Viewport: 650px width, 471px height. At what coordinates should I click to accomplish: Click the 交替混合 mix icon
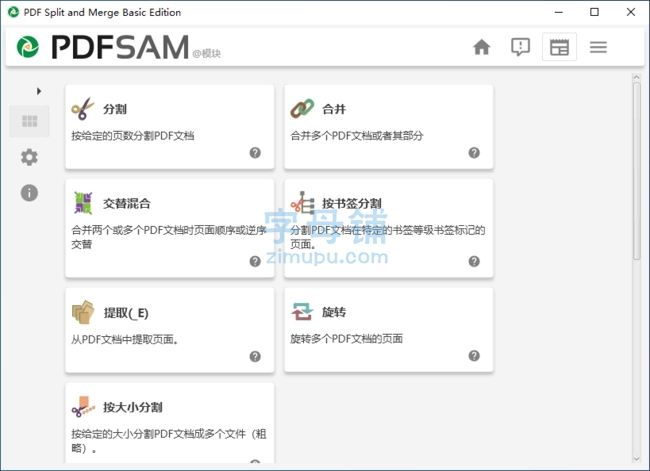point(83,203)
